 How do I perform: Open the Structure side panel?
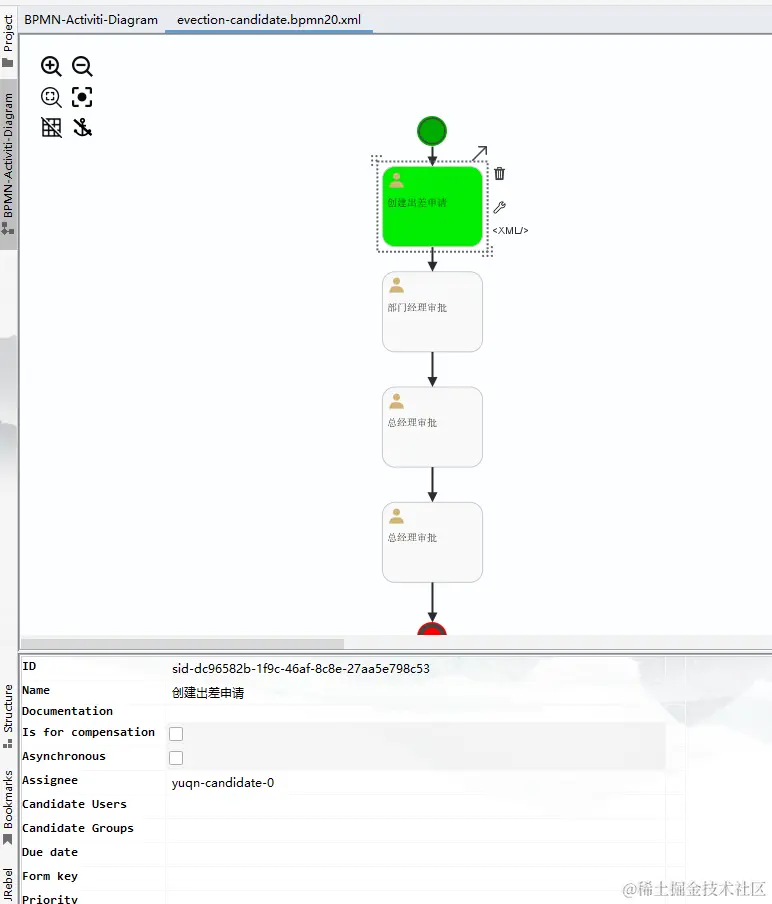[x=9, y=716]
